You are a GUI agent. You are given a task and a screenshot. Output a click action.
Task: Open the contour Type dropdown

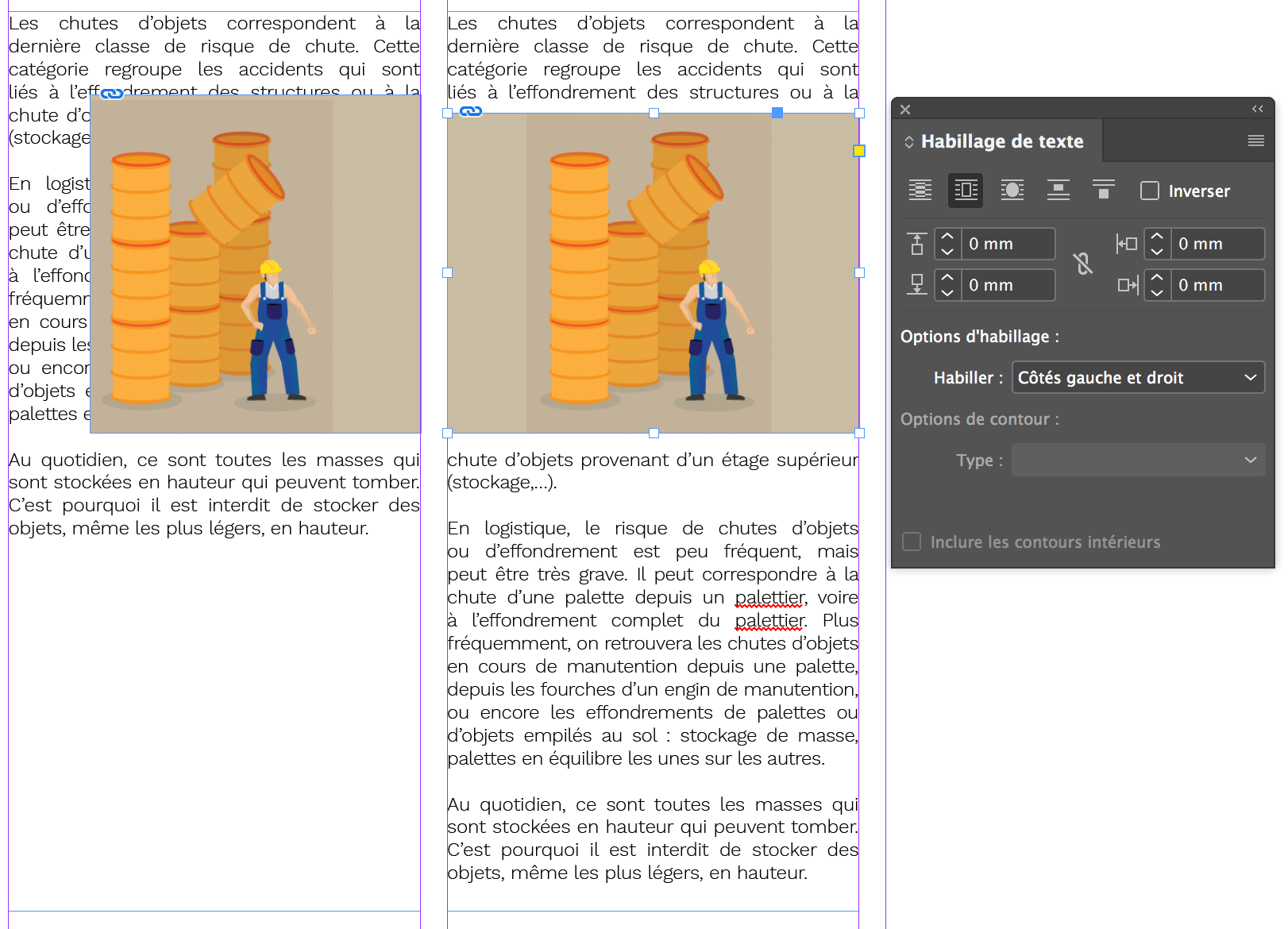pyautogui.click(x=1138, y=461)
